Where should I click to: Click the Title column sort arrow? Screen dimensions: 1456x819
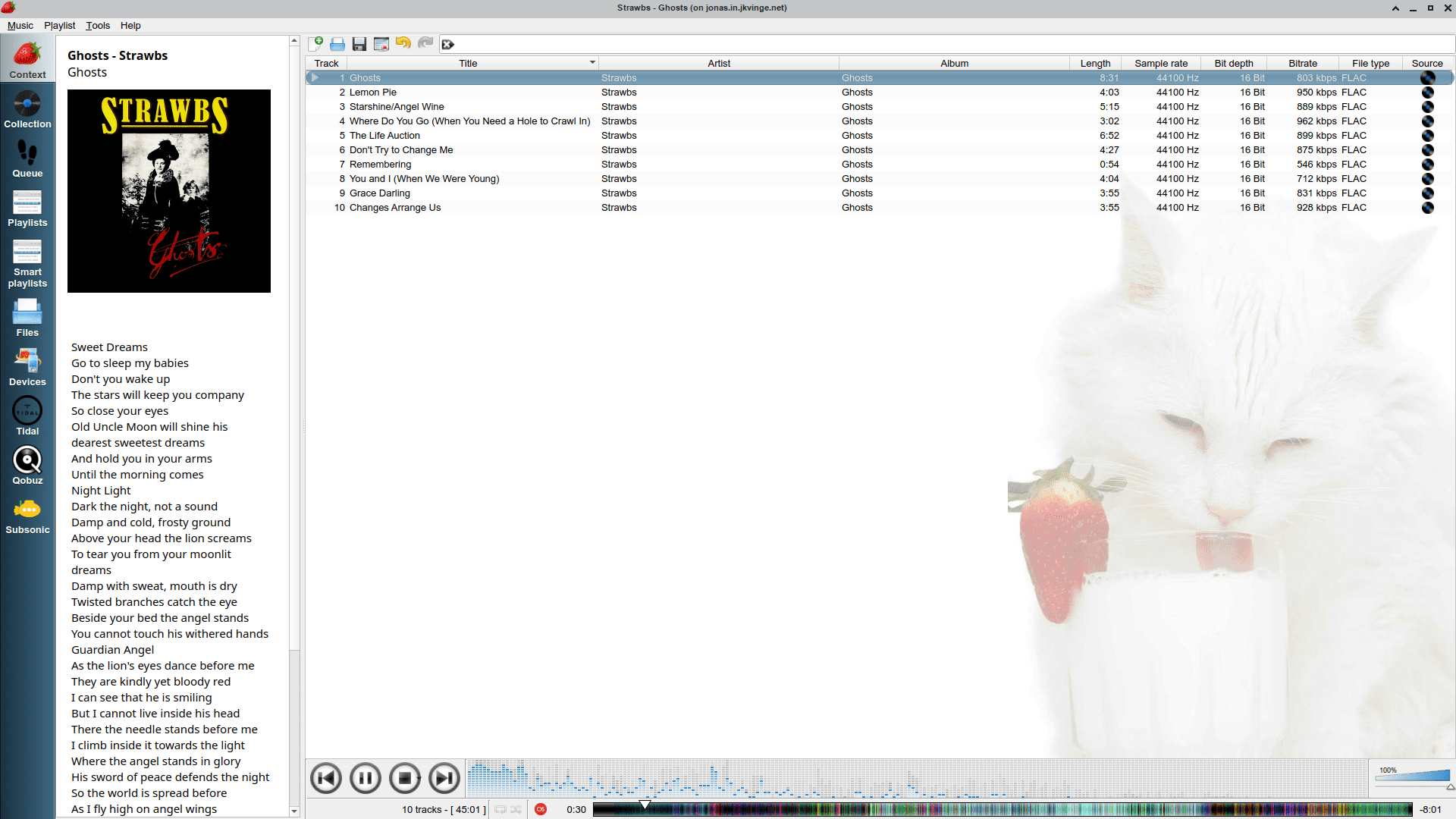[x=592, y=63]
